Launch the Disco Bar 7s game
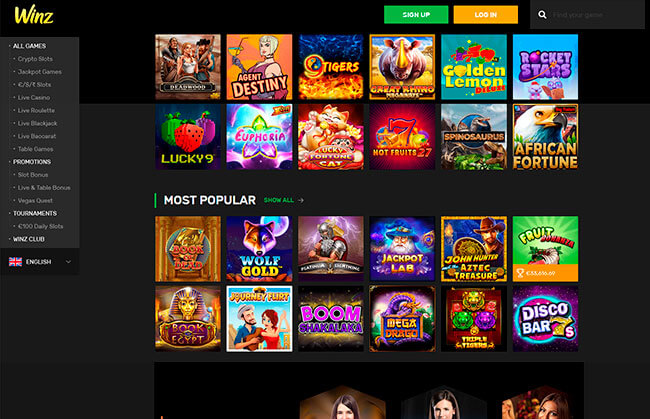The width and height of the screenshot is (650, 419). click(545, 319)
